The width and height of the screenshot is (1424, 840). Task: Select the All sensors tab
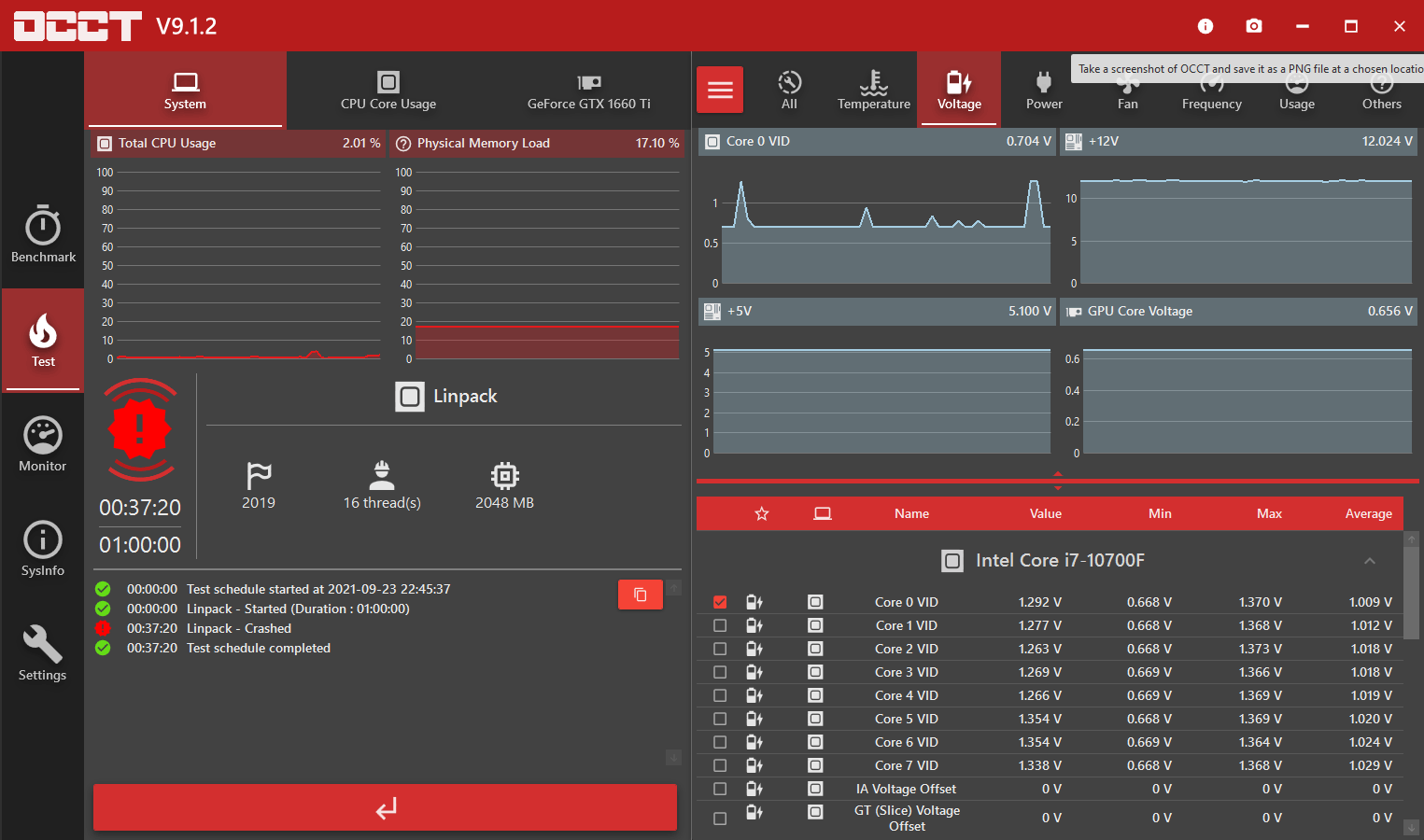click(x=789, y=90)
